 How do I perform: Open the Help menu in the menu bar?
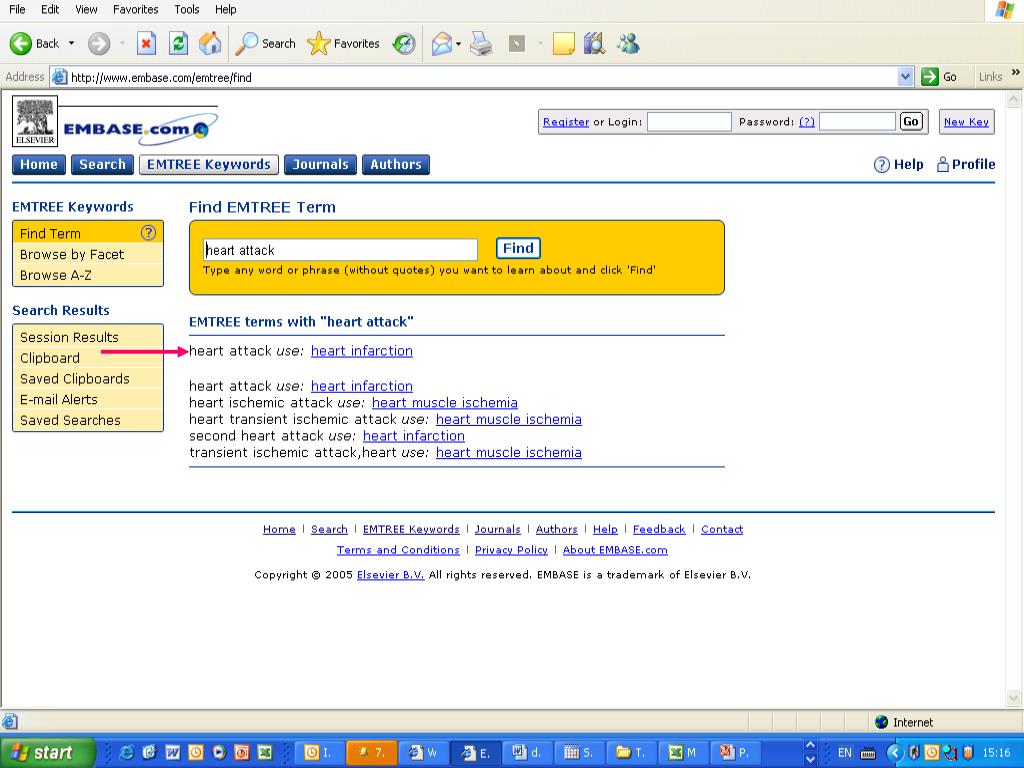click(x=226, y=9)
